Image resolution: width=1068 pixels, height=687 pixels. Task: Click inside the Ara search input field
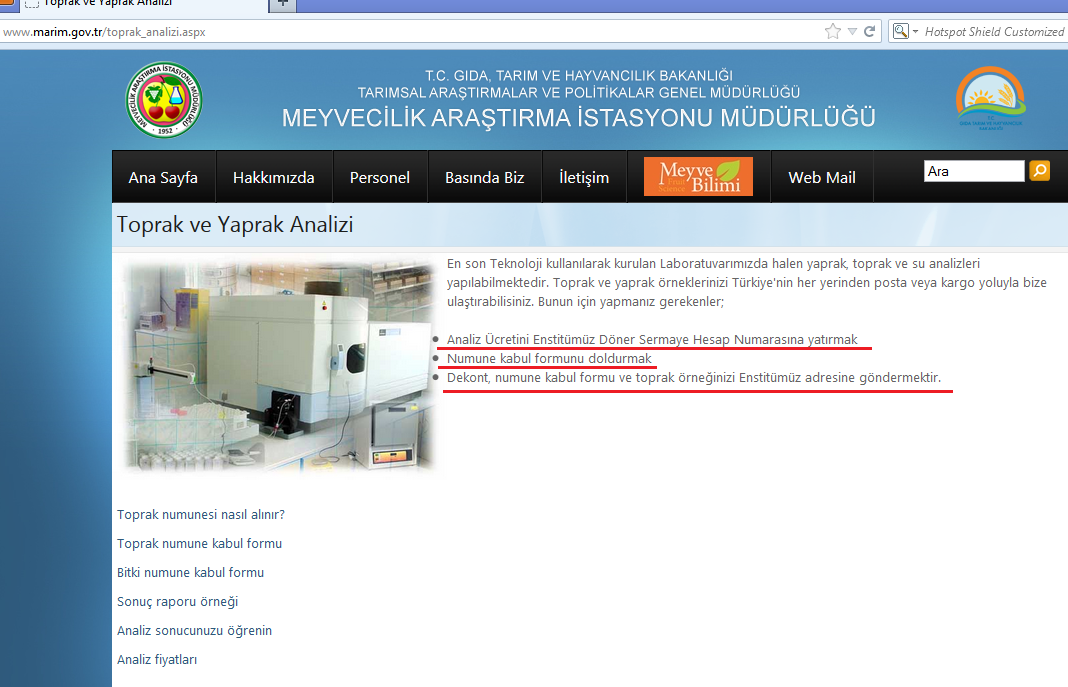click(972, 170)
